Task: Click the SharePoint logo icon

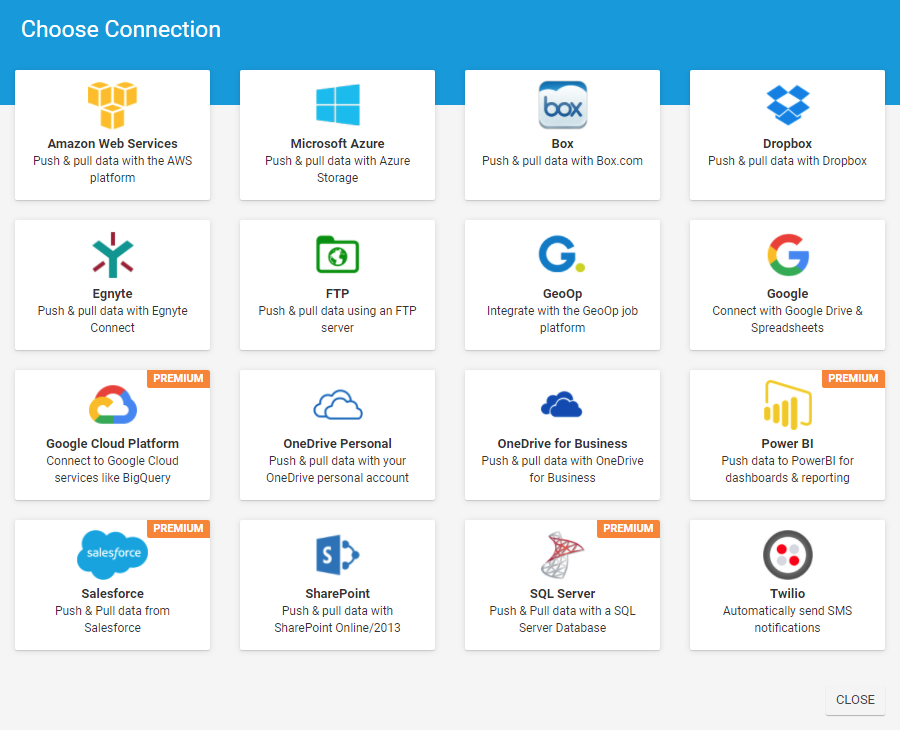Action: tap(338, 554)
